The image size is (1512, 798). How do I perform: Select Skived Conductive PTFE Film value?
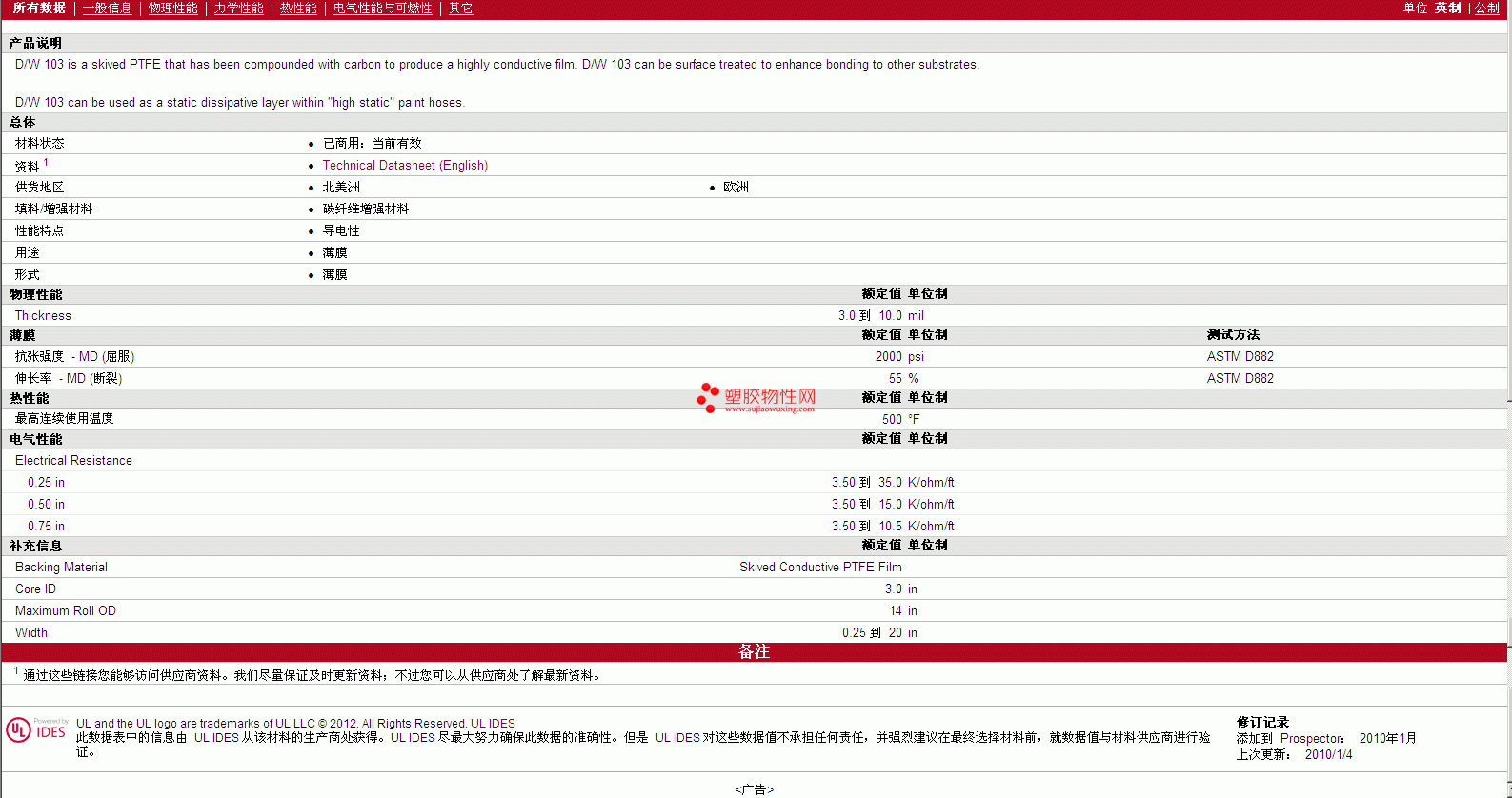point(820,568)
